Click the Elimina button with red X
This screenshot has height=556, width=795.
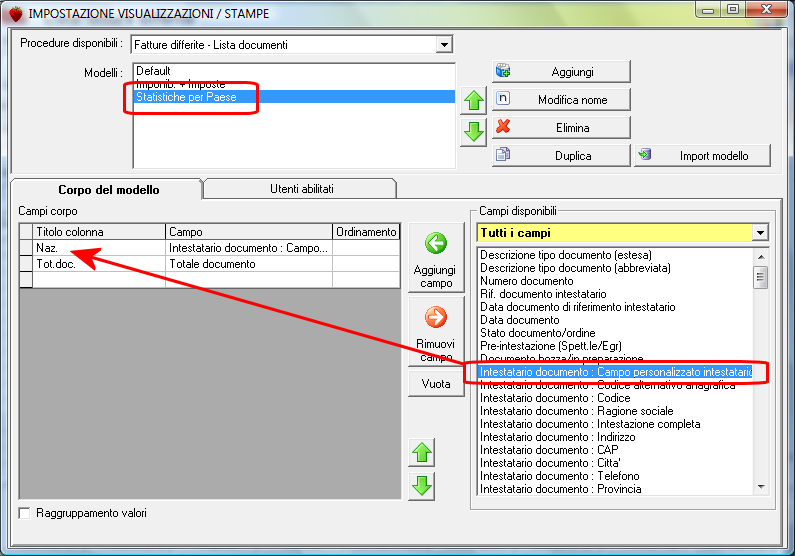click(x=561, y=128)
